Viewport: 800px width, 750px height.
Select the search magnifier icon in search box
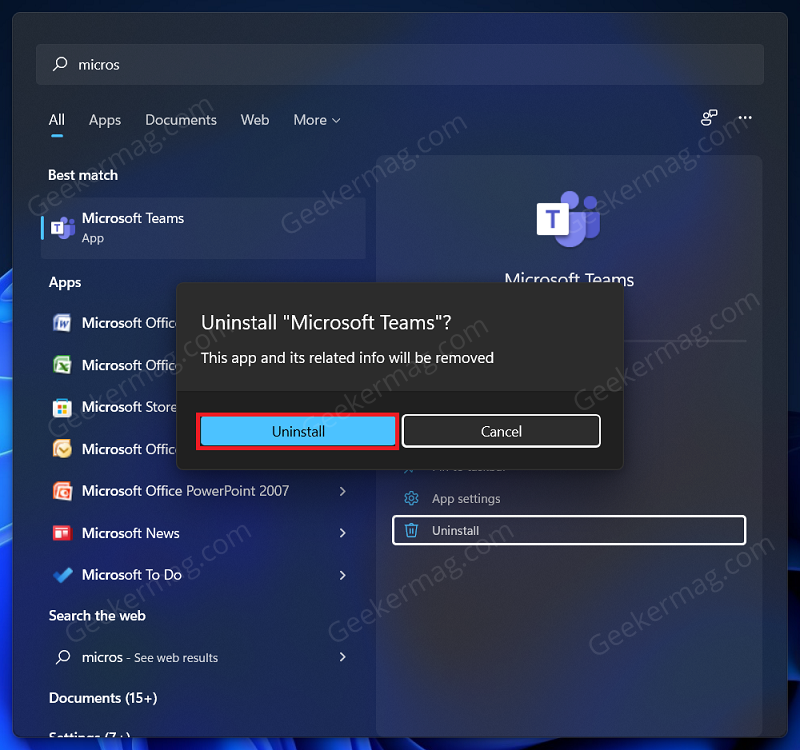coord(60,64)
